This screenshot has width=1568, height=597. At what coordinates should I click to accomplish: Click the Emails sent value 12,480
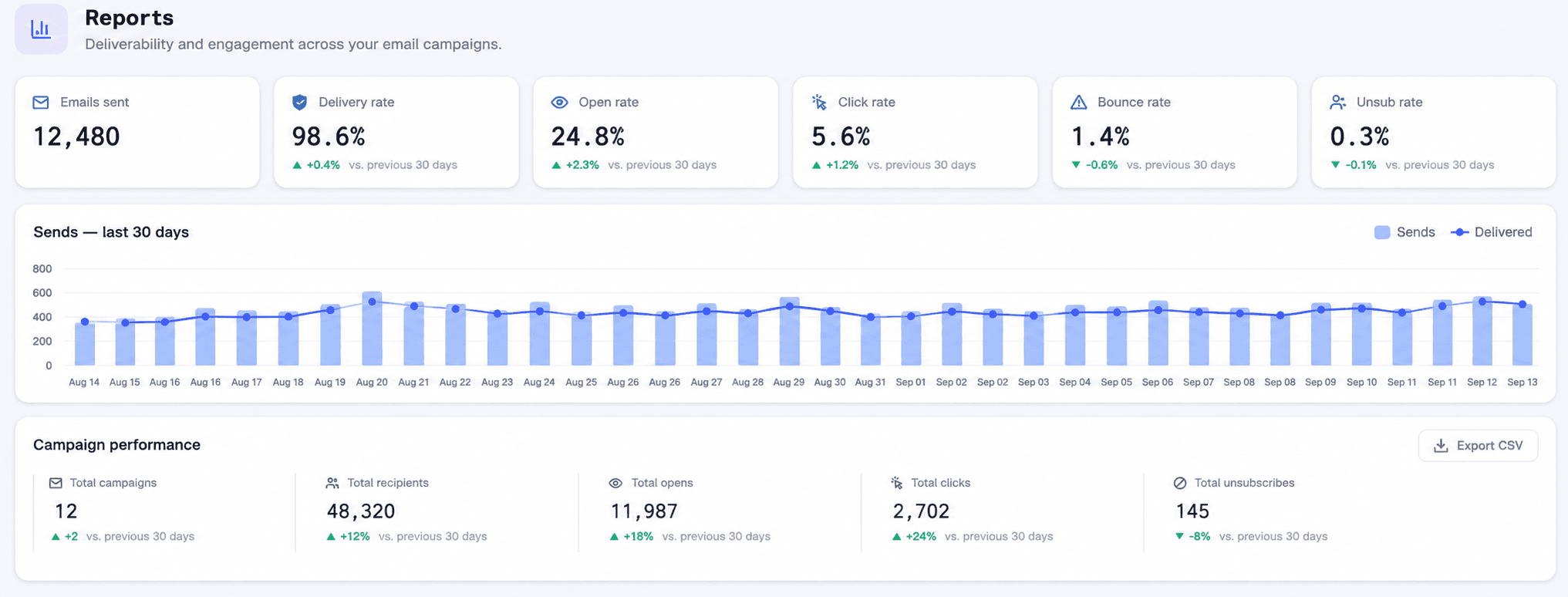point(76,137)
